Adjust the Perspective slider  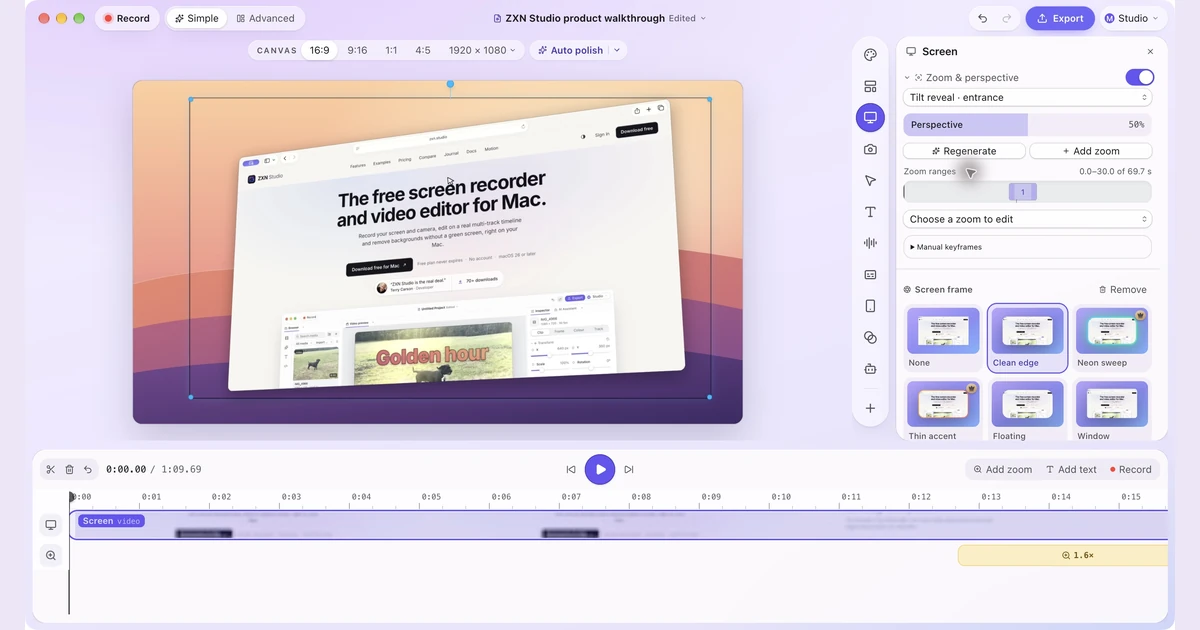(1027, 125)
